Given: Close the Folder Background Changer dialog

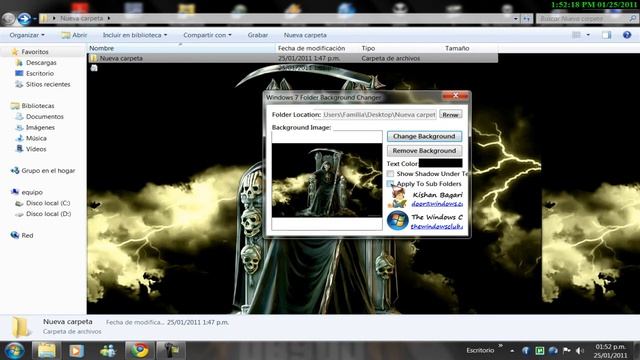Looking at the screenshot, I should [456, 96].
